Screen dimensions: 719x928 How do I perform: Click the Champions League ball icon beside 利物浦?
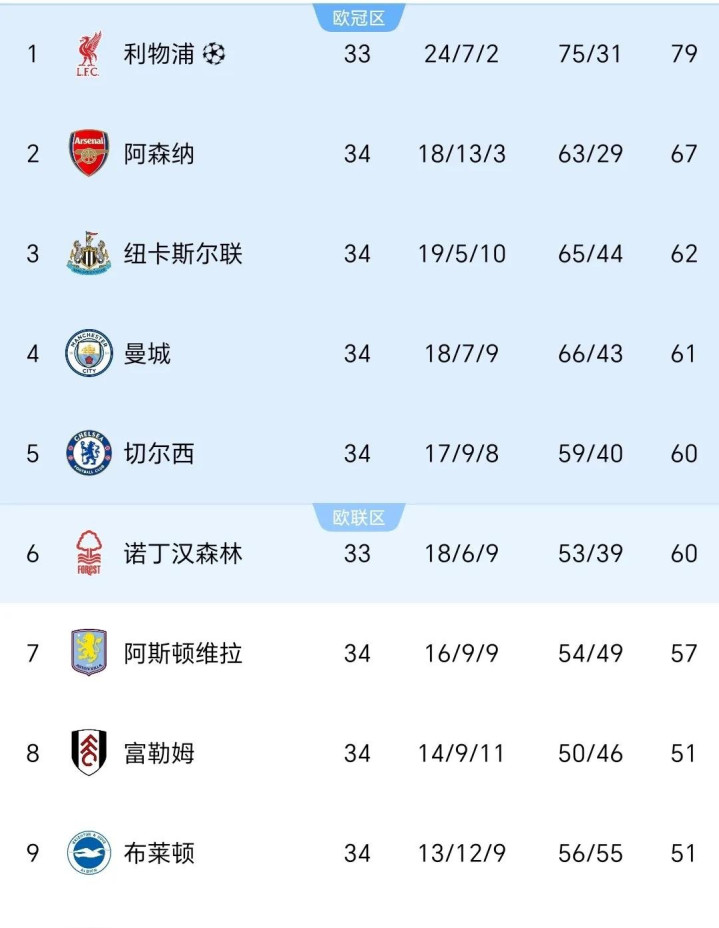tap(214, 54)
